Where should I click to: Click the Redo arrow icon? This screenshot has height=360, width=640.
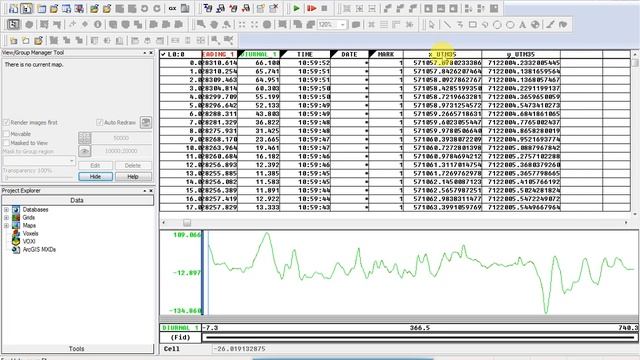[x=157, y=8]
